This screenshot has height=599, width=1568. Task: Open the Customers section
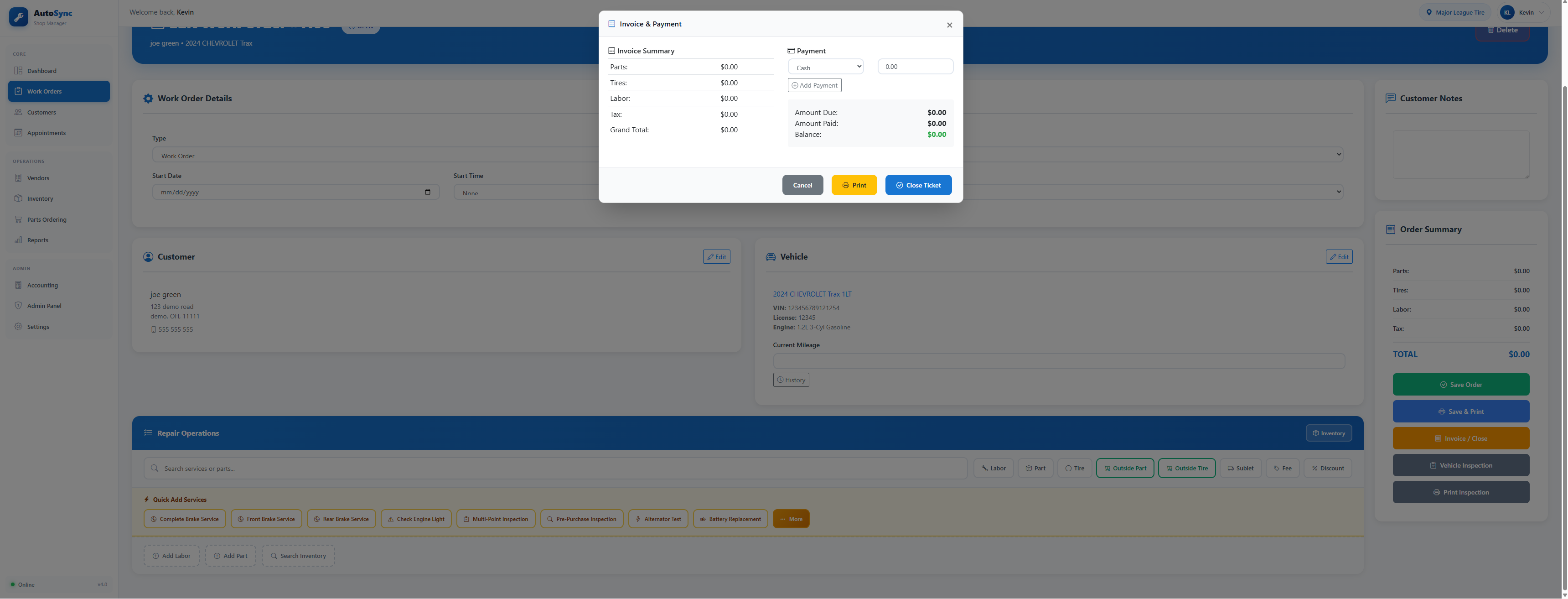[x=42, y=112]
